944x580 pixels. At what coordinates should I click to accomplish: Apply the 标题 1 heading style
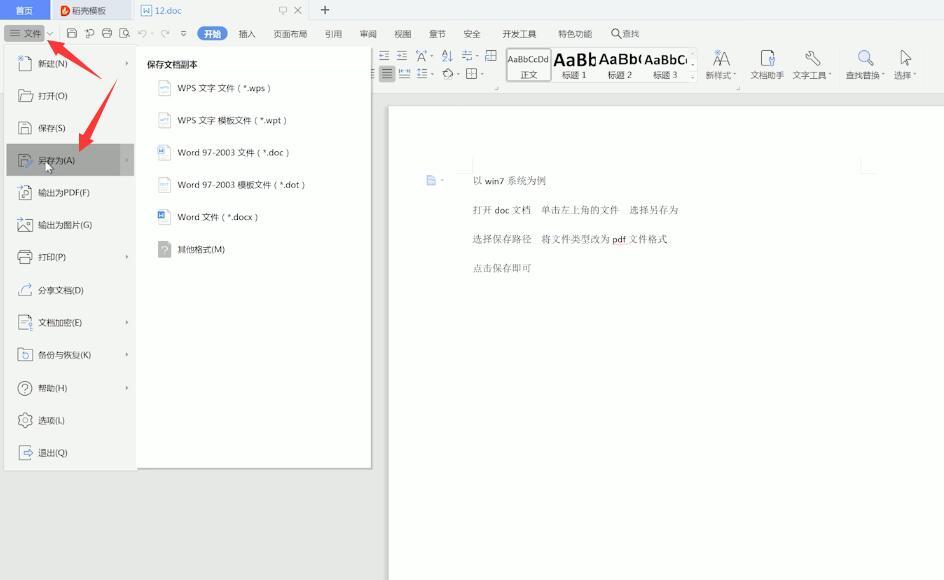point(574,65)
